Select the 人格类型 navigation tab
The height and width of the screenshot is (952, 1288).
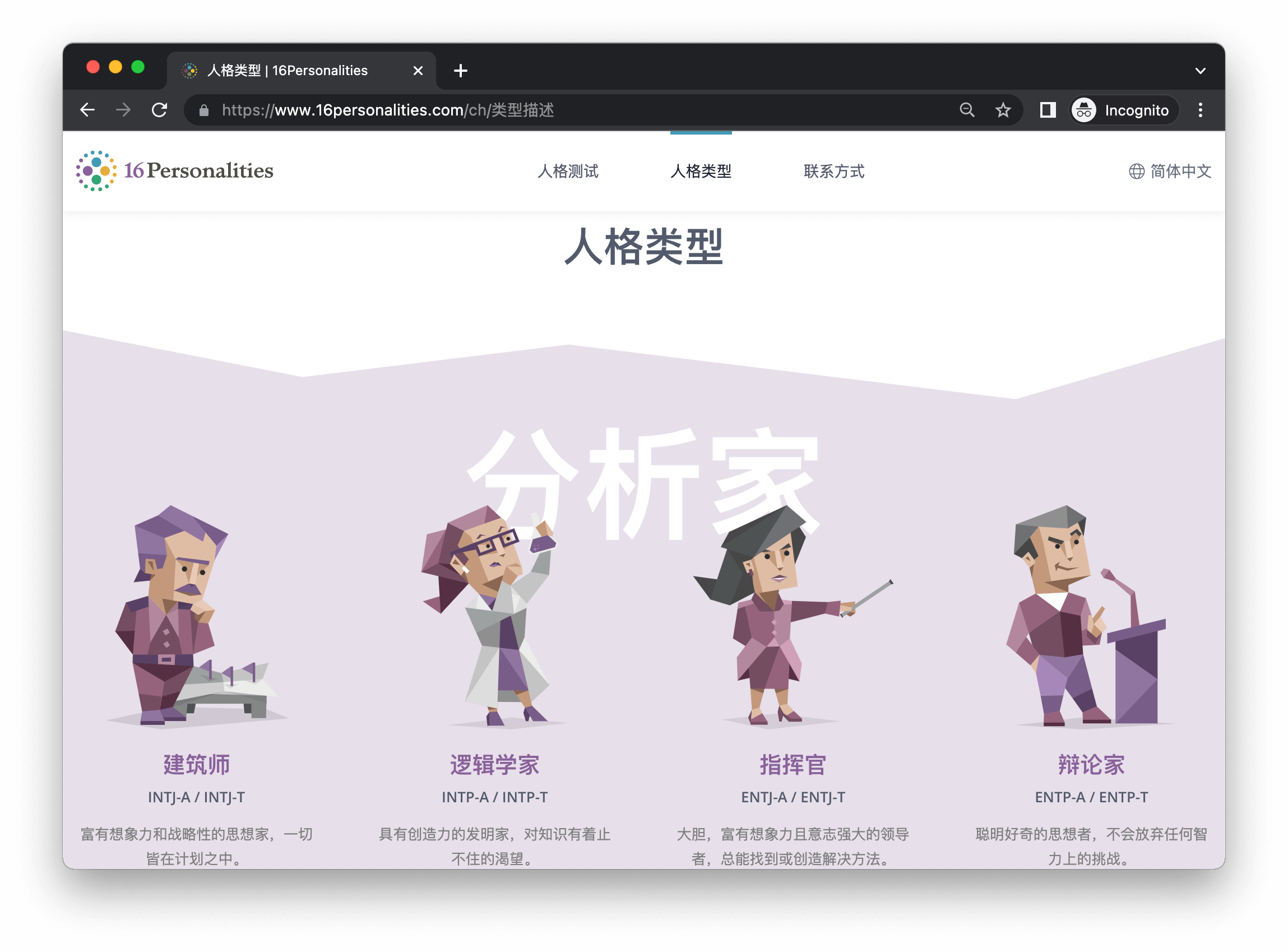pyautogui.click(x=701, y=171)
